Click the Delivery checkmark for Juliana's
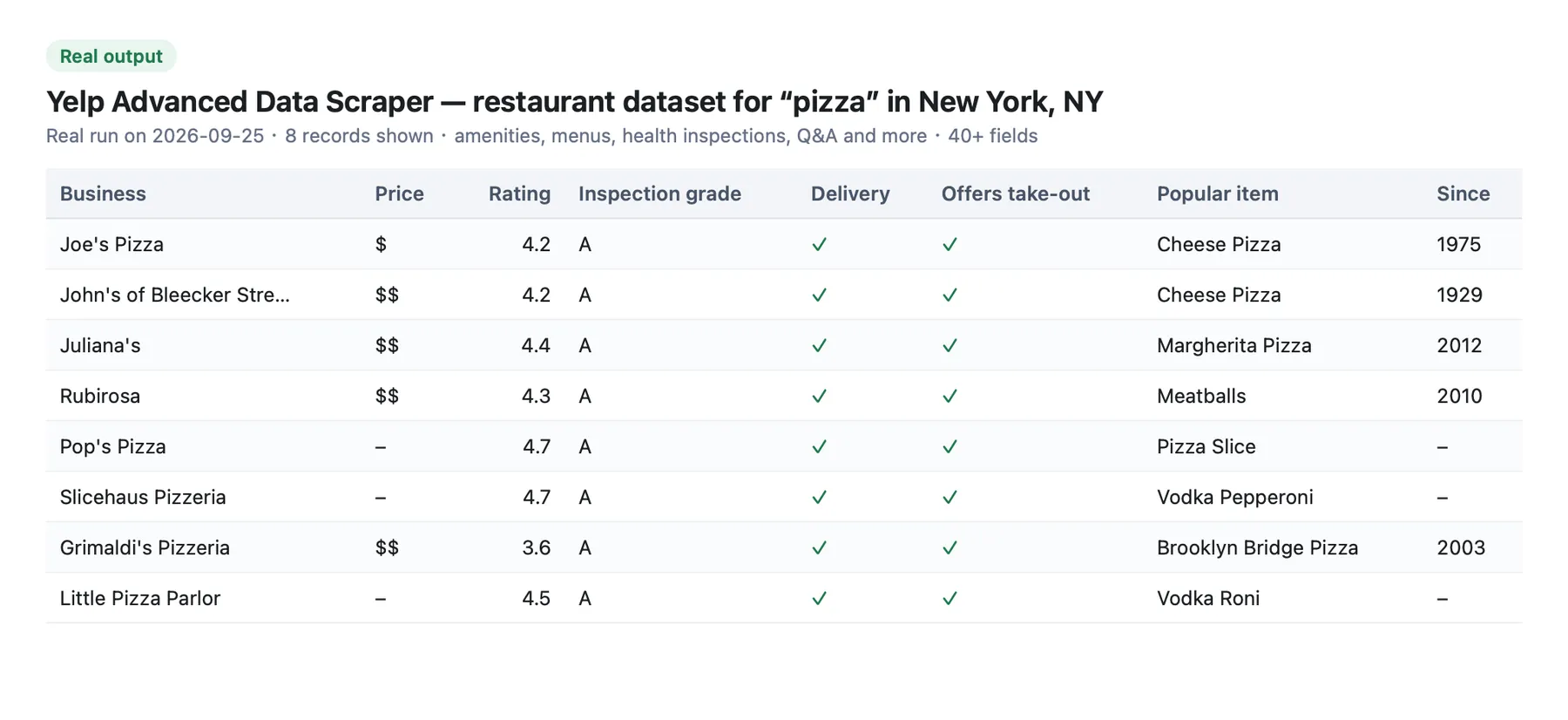Image resolution: width=1568 pixels, height=720 pixels. (x=819, y=345)
